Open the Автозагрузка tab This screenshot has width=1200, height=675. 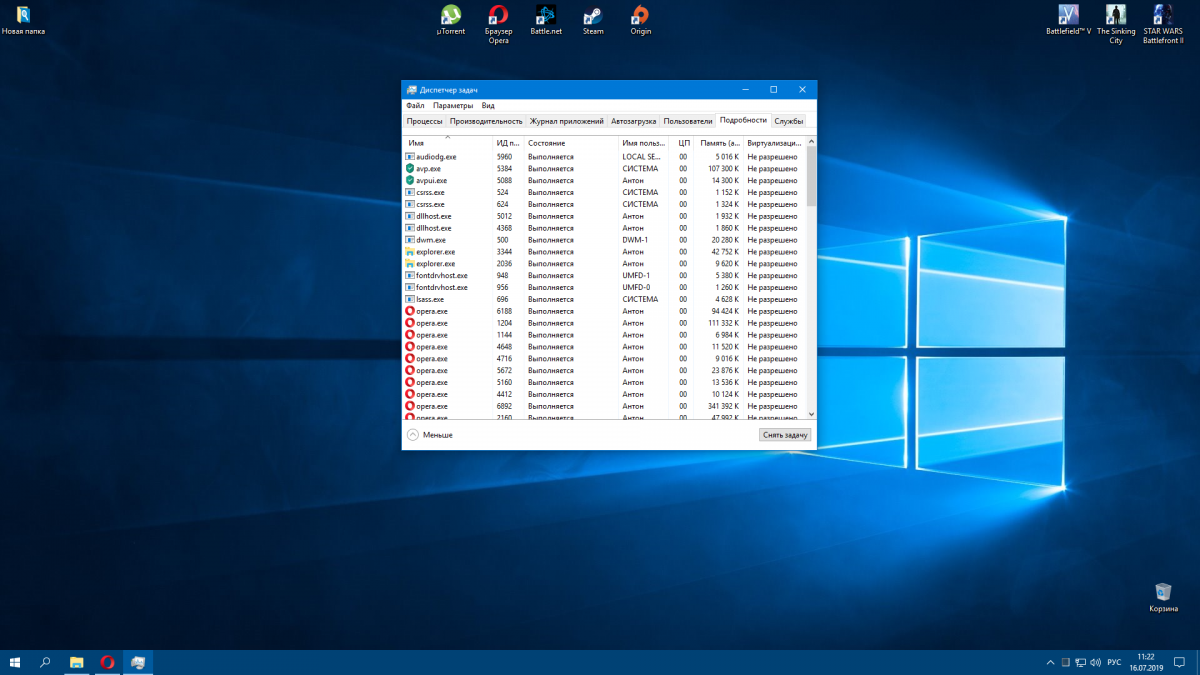pyautogui.click(x=633, y=121)
